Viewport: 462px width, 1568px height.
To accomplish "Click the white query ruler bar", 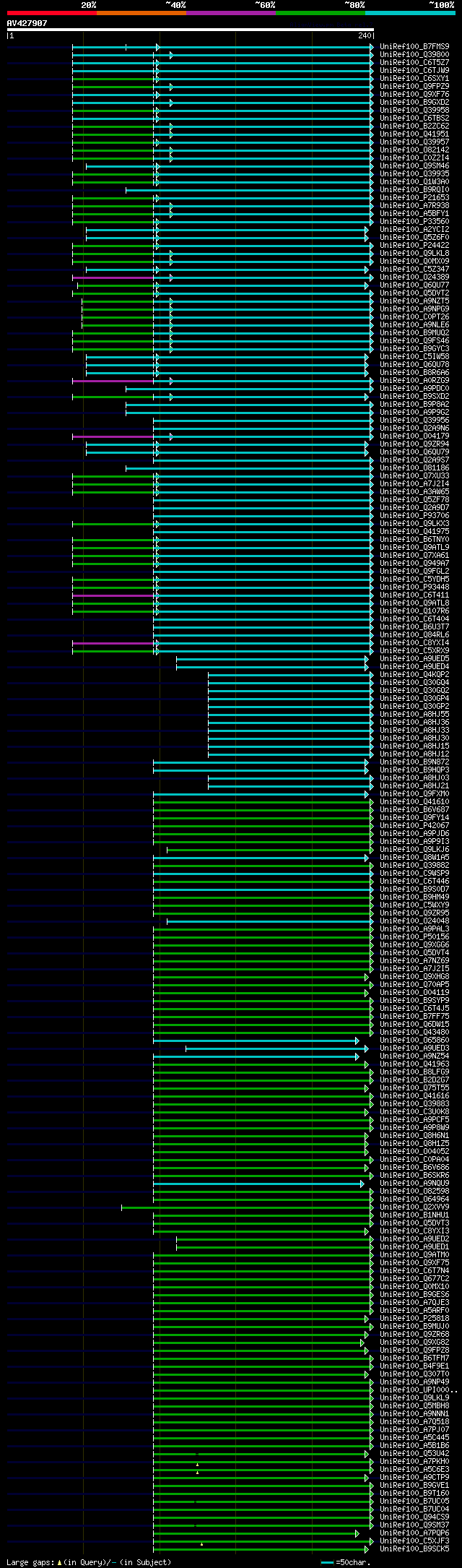I will pyautogui.click(x=191, y=30).
